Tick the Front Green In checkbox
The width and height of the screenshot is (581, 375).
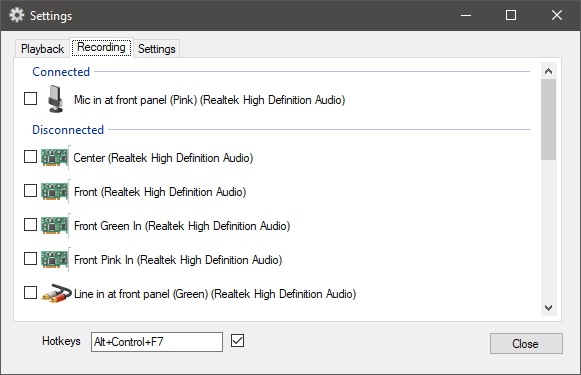(30, 225)
